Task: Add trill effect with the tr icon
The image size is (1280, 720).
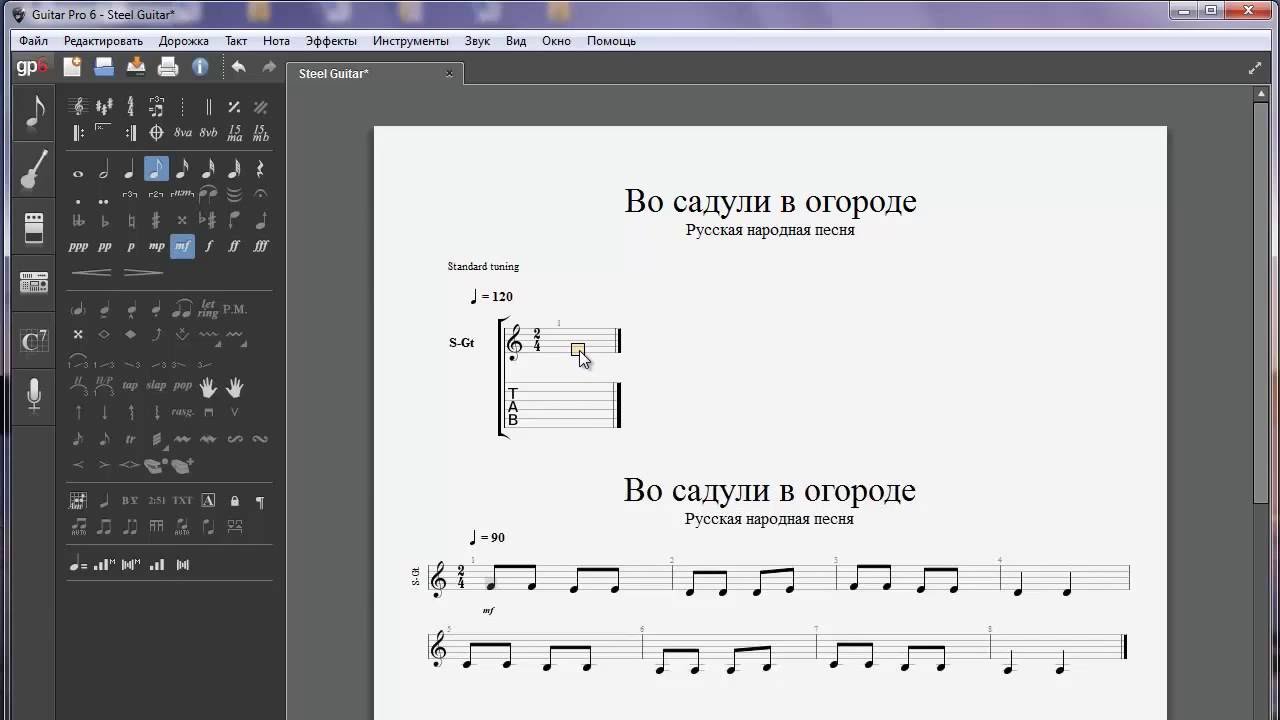Action: pyautogui.click(x=130, y=439)
